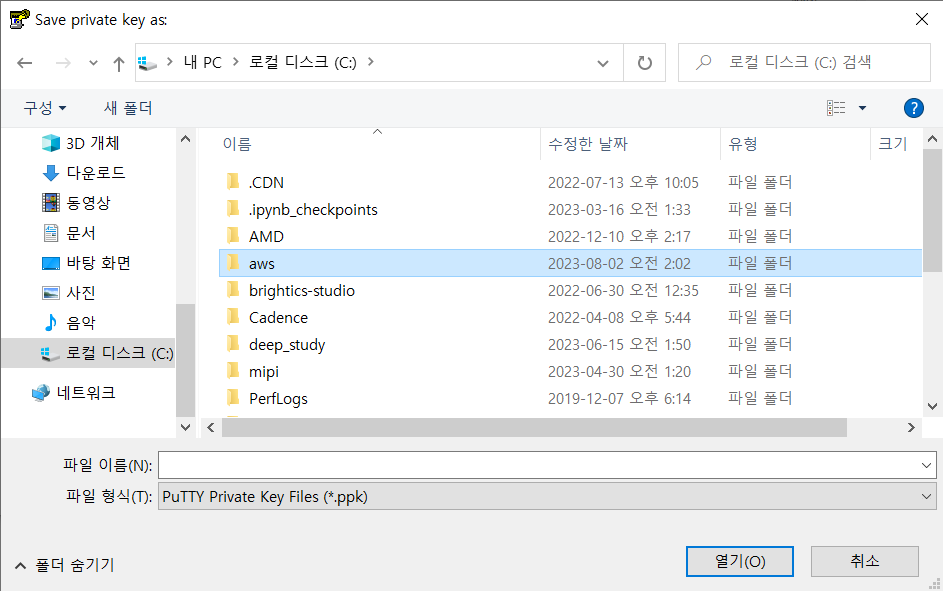Viewport: 943px width, 591px height.
Task: Select the 'aws' folder icon
Action: pos(233,263)
